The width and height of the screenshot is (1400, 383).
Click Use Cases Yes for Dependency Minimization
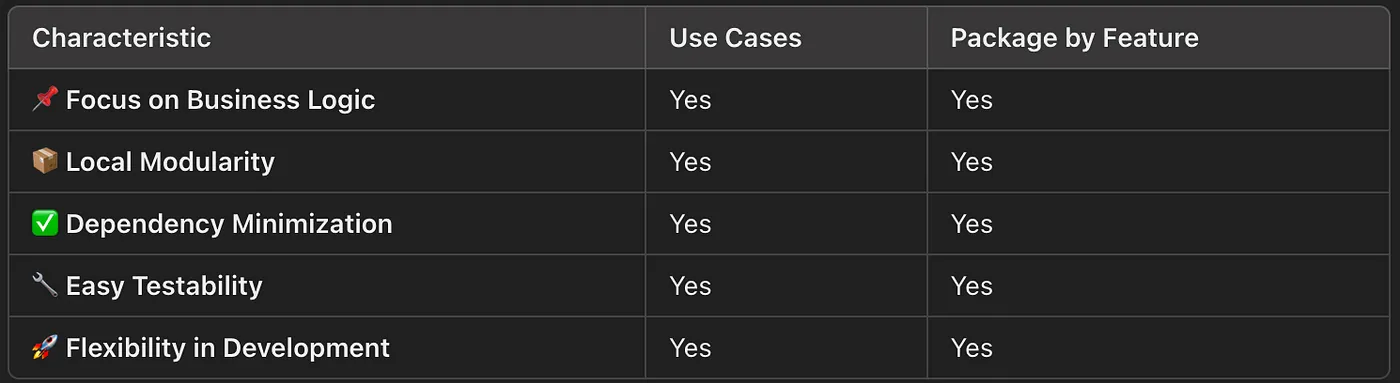tap(690, 224)
